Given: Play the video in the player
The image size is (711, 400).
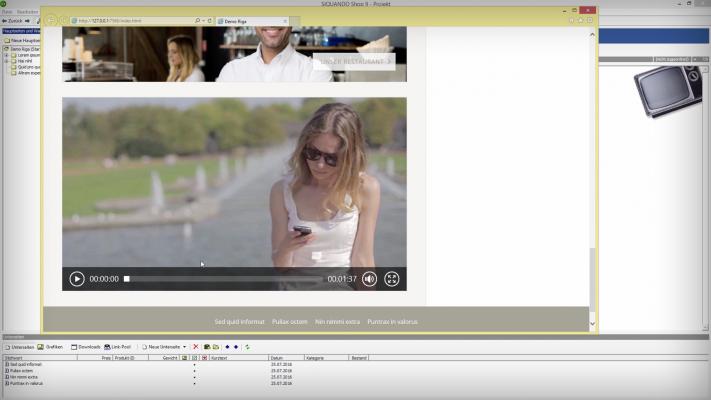Looking at the screenshot, I should pyautogui.click(x=77, y=279).
